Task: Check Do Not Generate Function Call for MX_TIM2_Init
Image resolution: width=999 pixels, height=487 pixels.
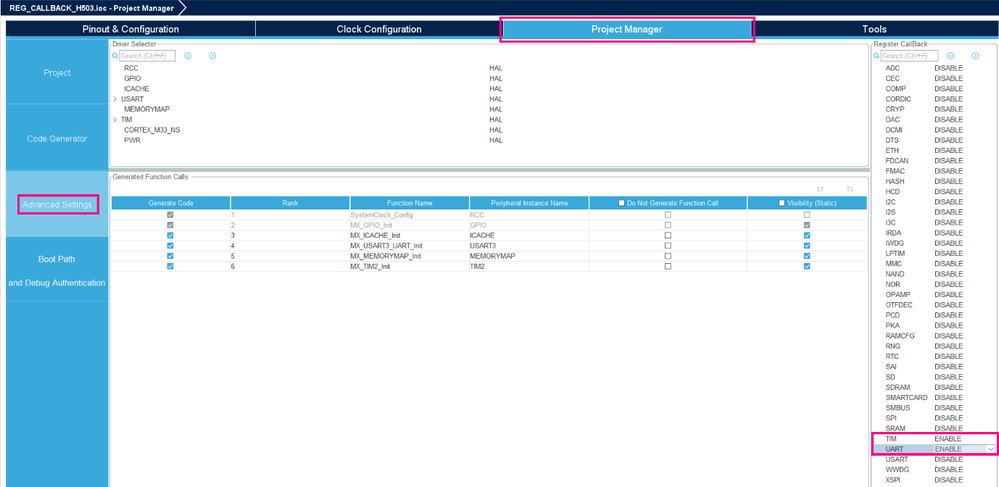Action: (668, 266)
